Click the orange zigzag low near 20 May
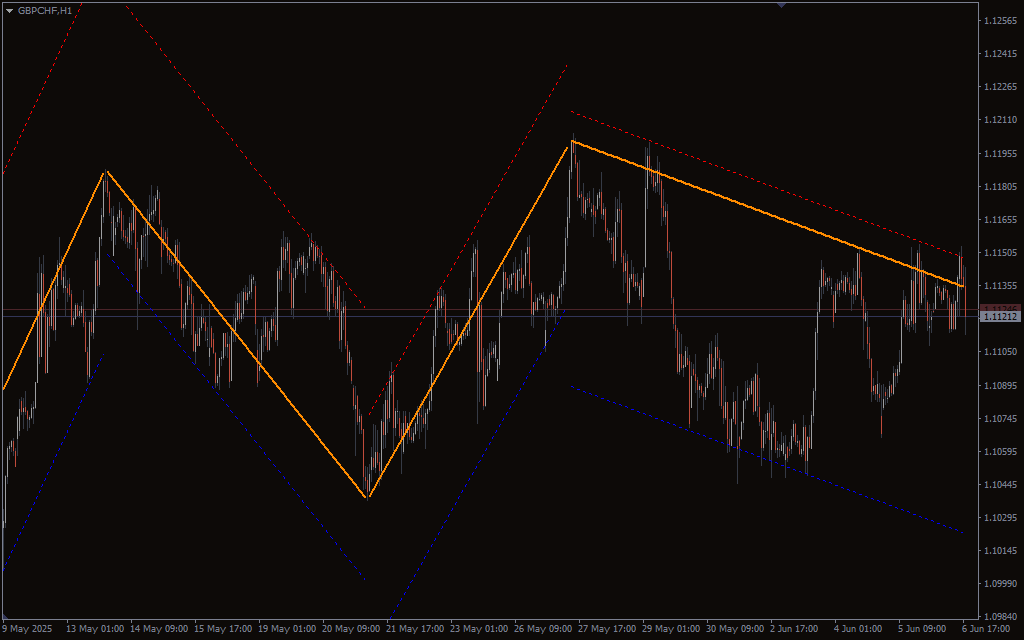 tap(367, 497)
